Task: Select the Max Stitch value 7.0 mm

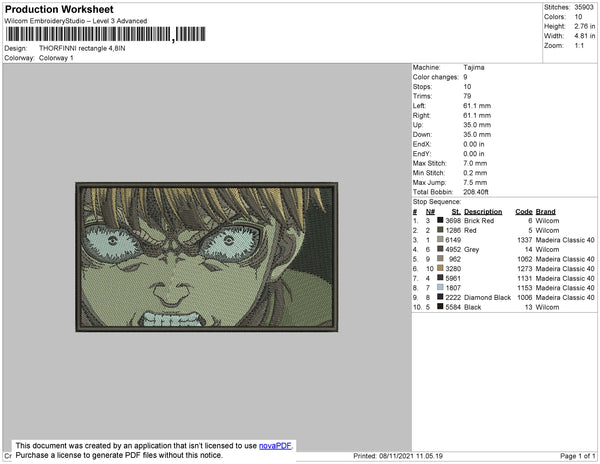Action: tap(475, 163)
